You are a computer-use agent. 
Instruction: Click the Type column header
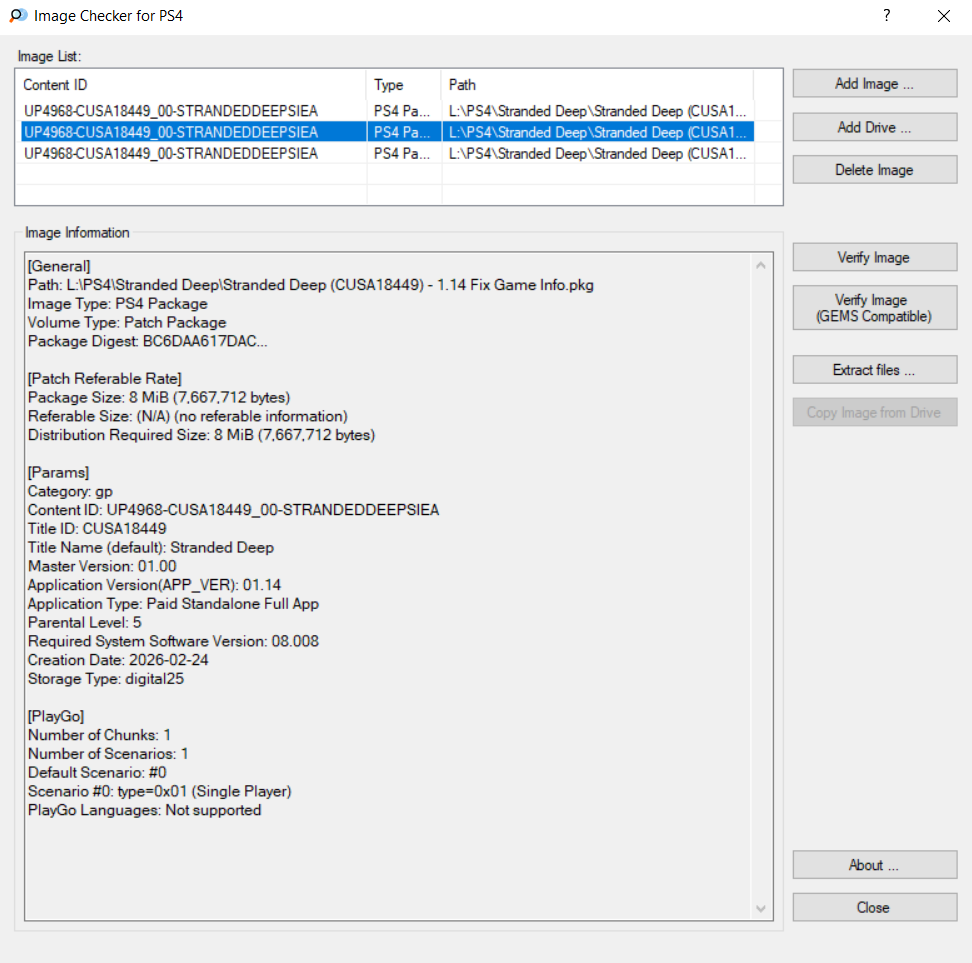point(403,85)
